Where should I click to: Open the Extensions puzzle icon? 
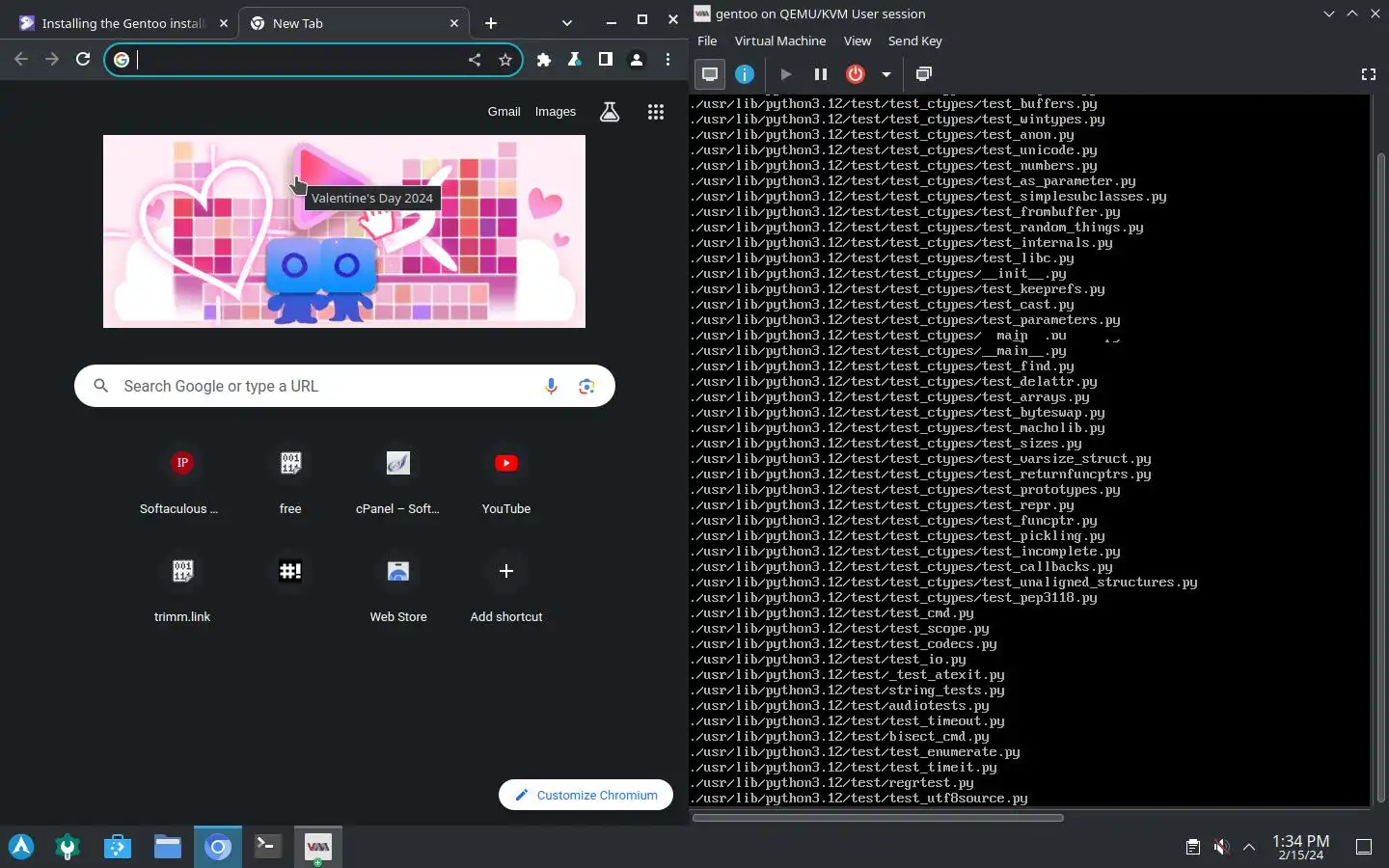(x=544, y=60)
